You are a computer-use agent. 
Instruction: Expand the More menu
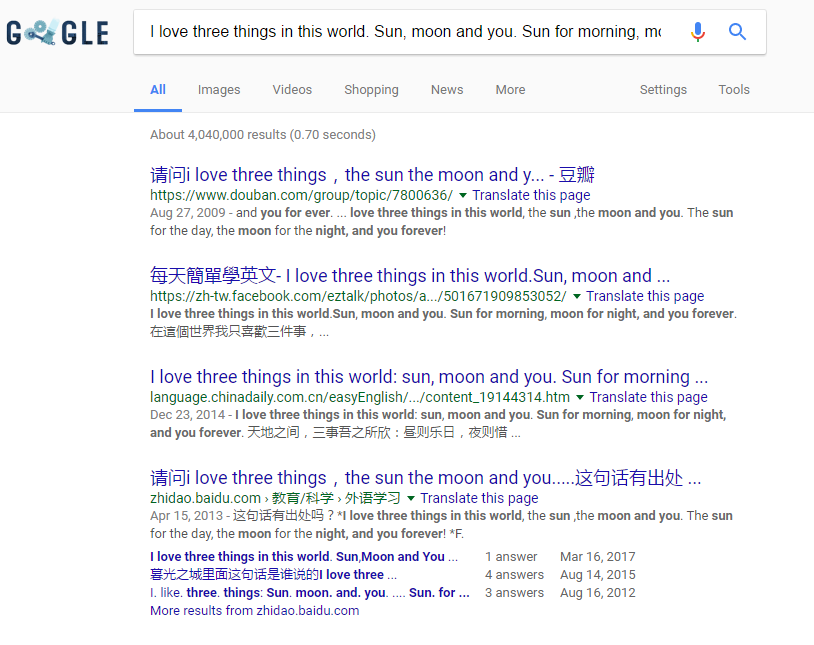pyautogui.click(x=510, y=90)
